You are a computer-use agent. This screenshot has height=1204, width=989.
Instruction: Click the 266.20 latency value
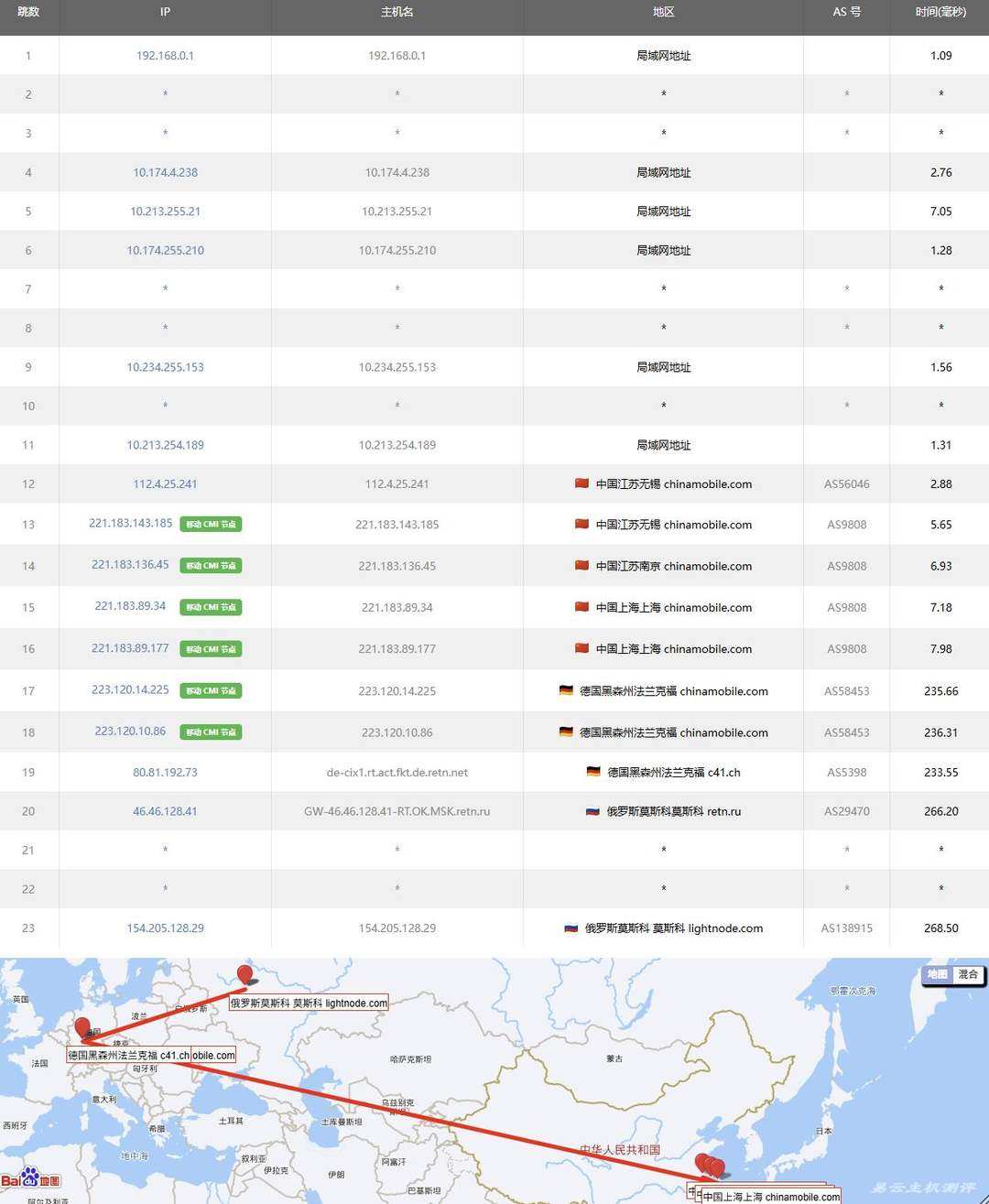coord(940,811)
